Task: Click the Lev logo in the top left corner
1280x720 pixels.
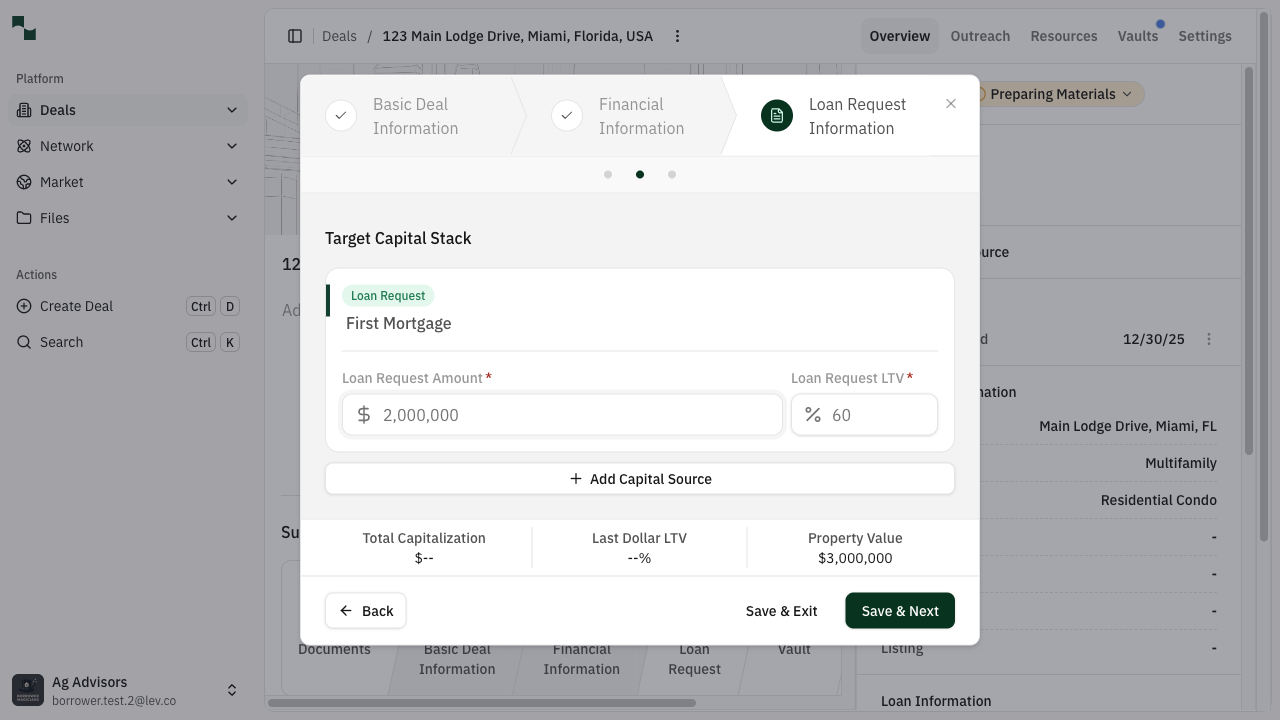Action: (x=23, y=27)
